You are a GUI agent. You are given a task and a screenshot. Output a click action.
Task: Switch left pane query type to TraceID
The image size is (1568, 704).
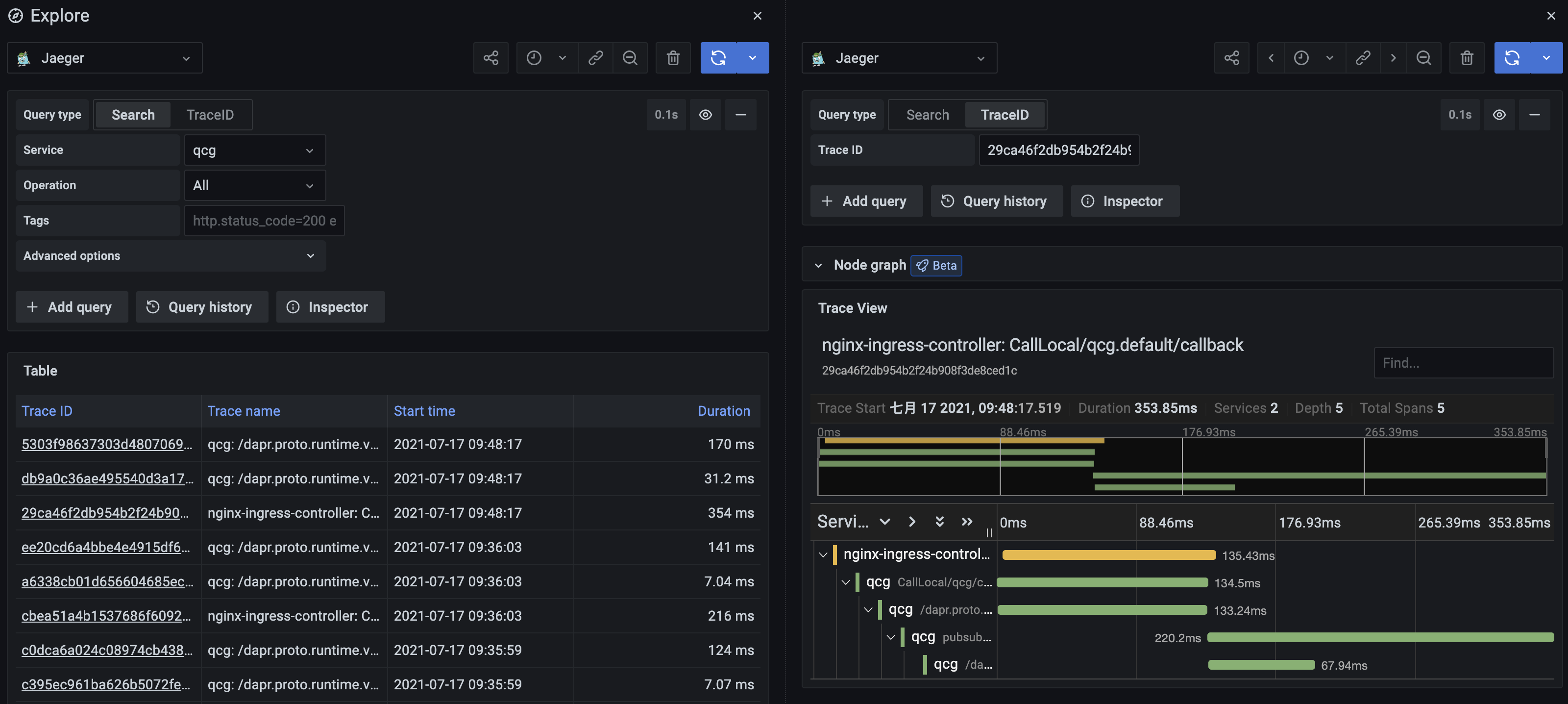coord(210,115)
